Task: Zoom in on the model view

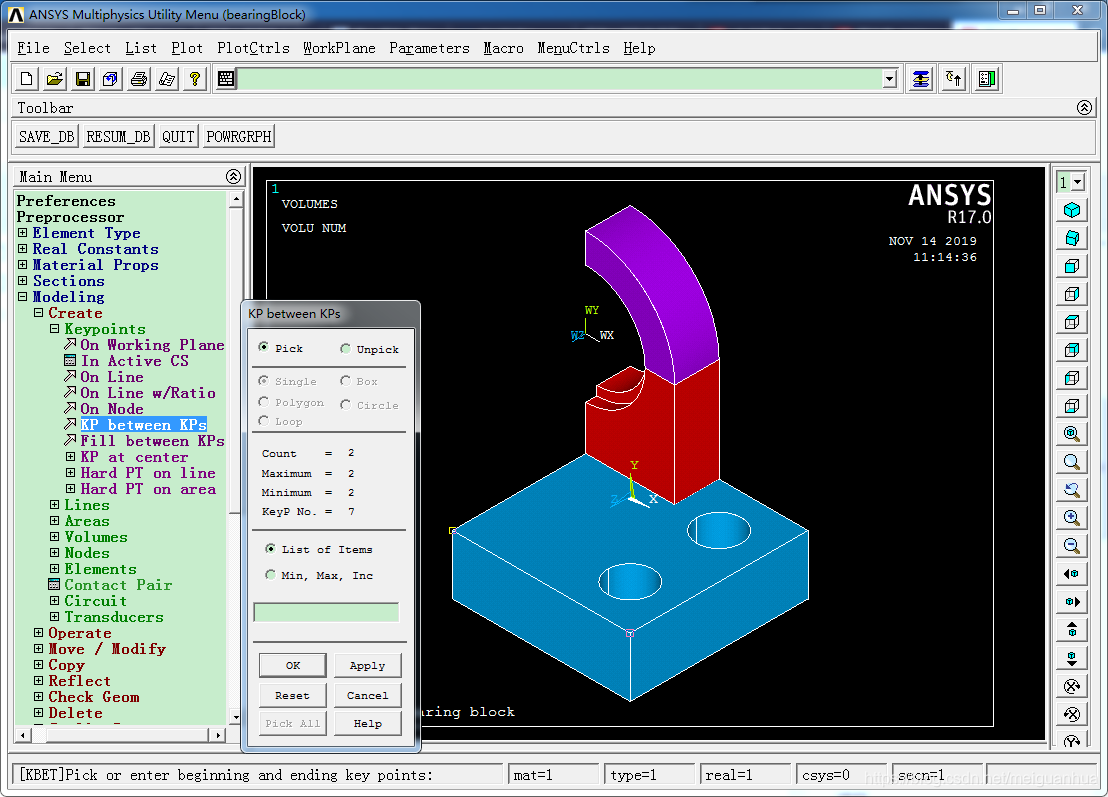Action: (1072, 518)
